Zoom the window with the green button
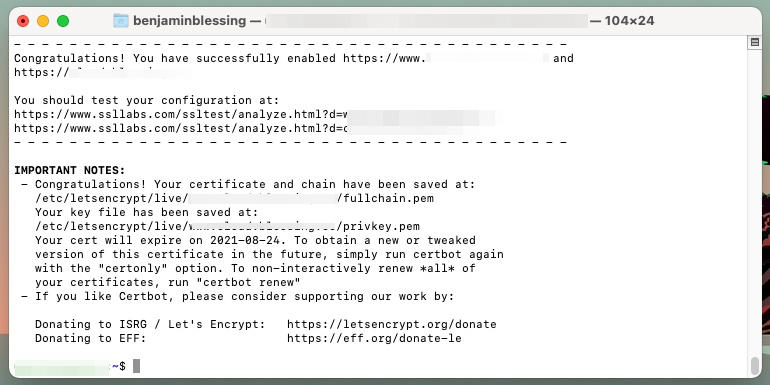The width and height of the screenshot is (770, 385). (x=63, y=21)
